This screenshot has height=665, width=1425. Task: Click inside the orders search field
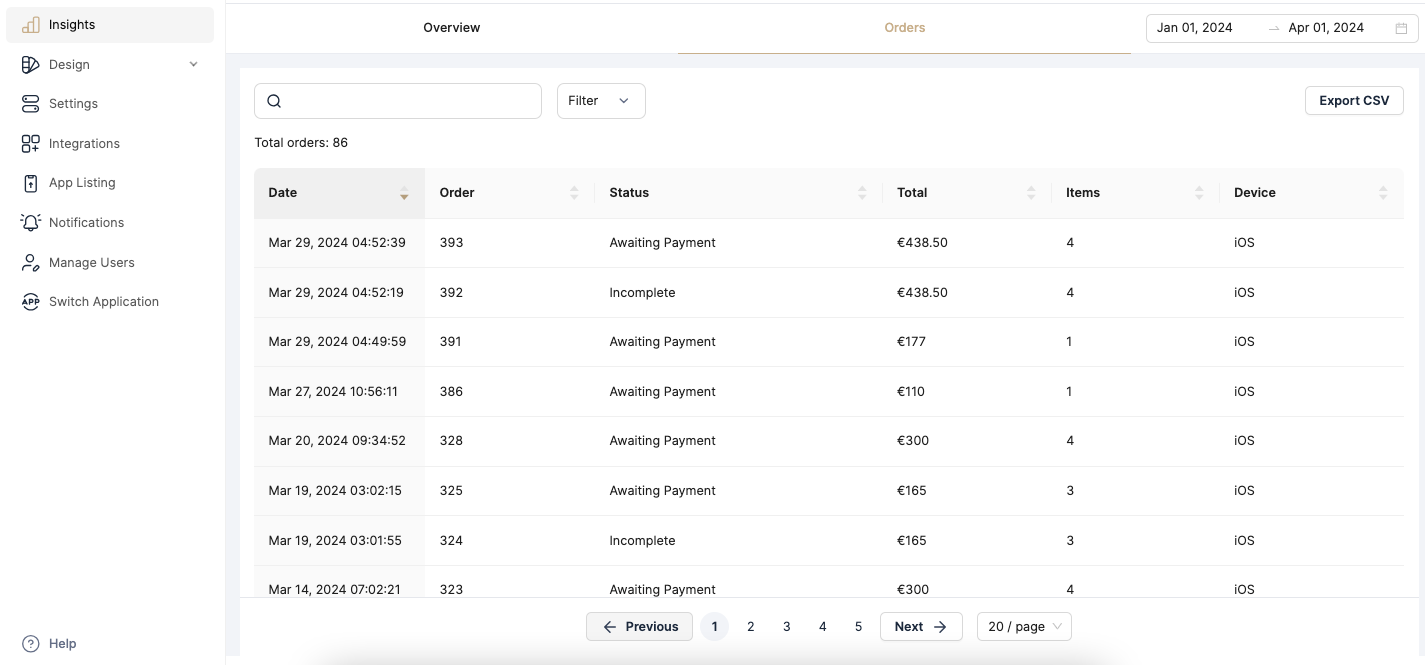click(410, 101)
